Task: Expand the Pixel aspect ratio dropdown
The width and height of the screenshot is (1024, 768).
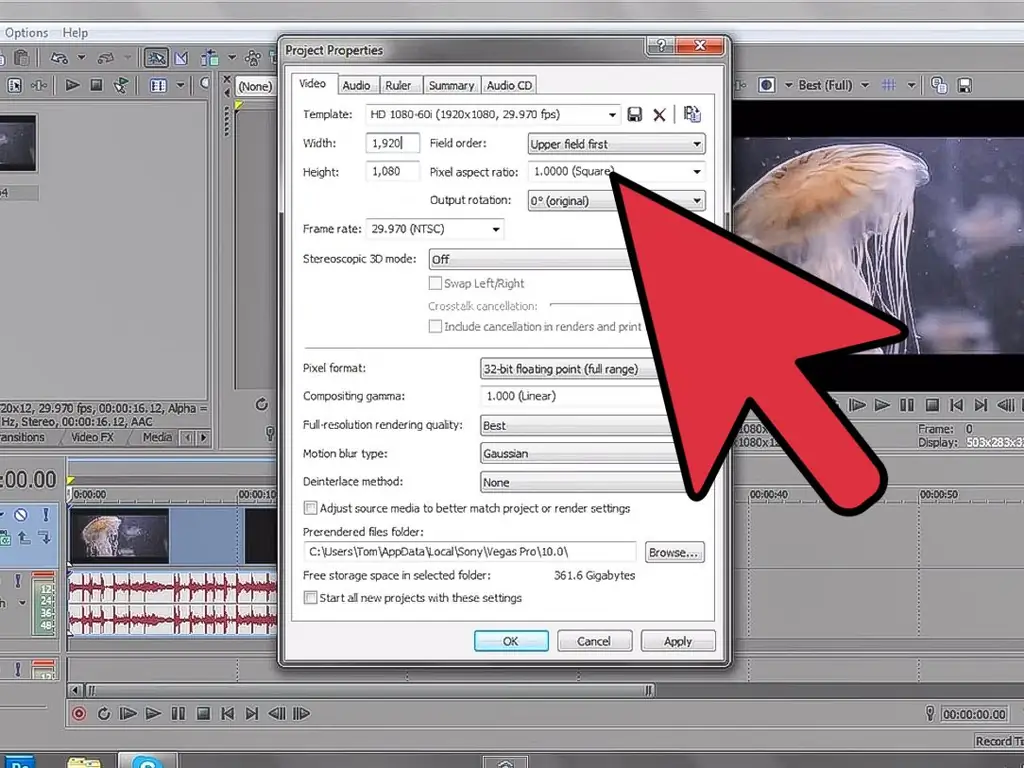Action: coord(697,172)
